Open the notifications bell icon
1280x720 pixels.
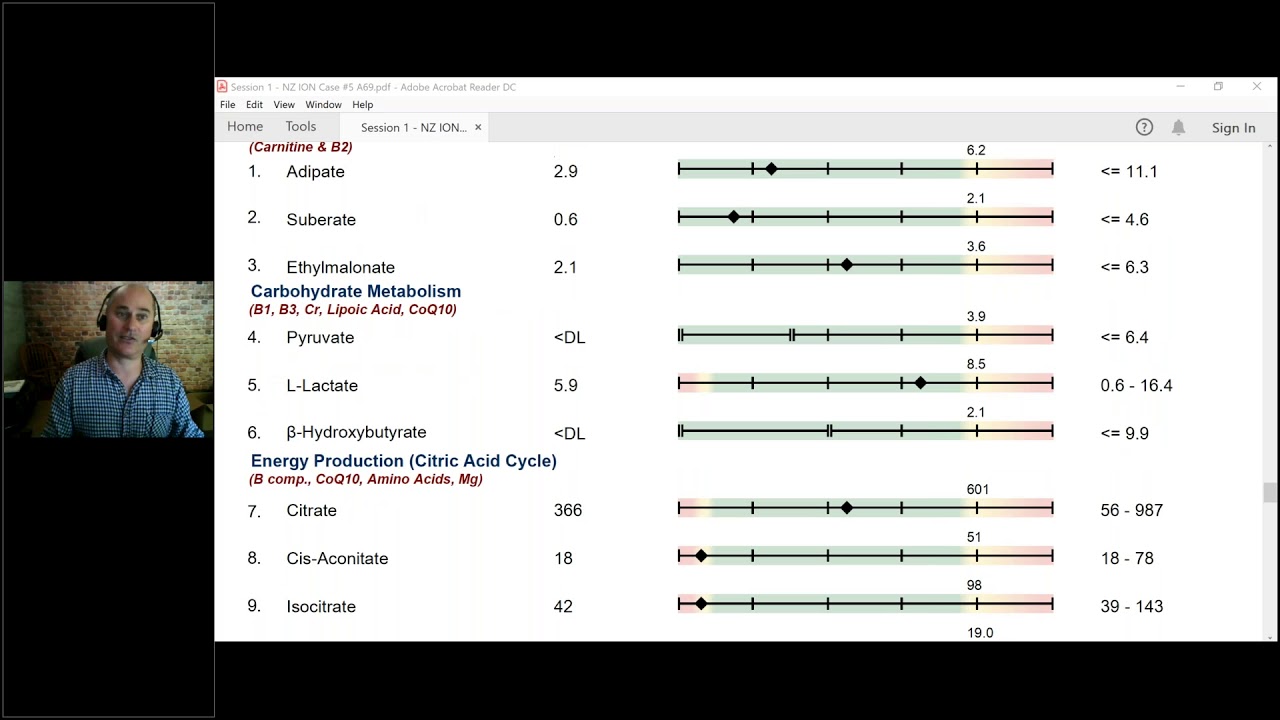tap(1179, 127)
